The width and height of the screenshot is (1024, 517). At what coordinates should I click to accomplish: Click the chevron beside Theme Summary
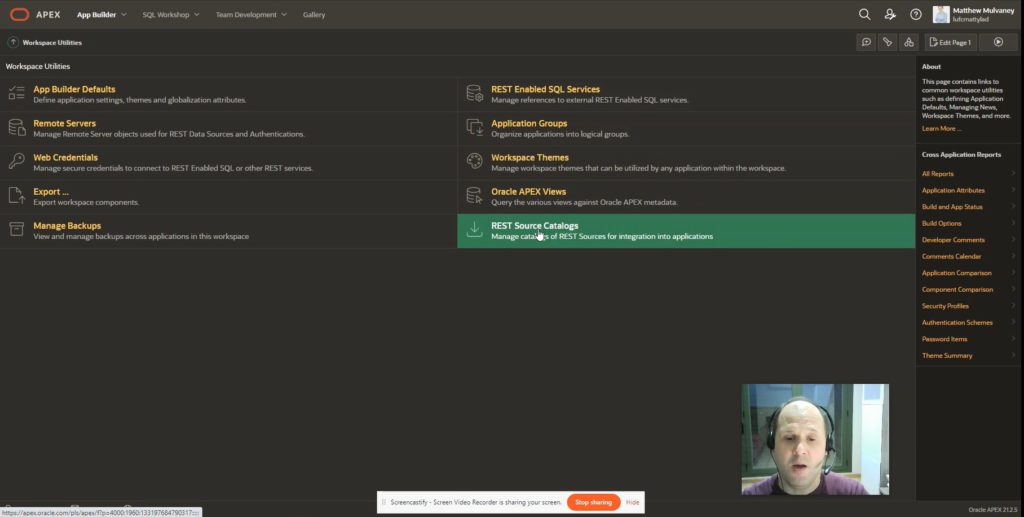click(x=1013, y=356)
